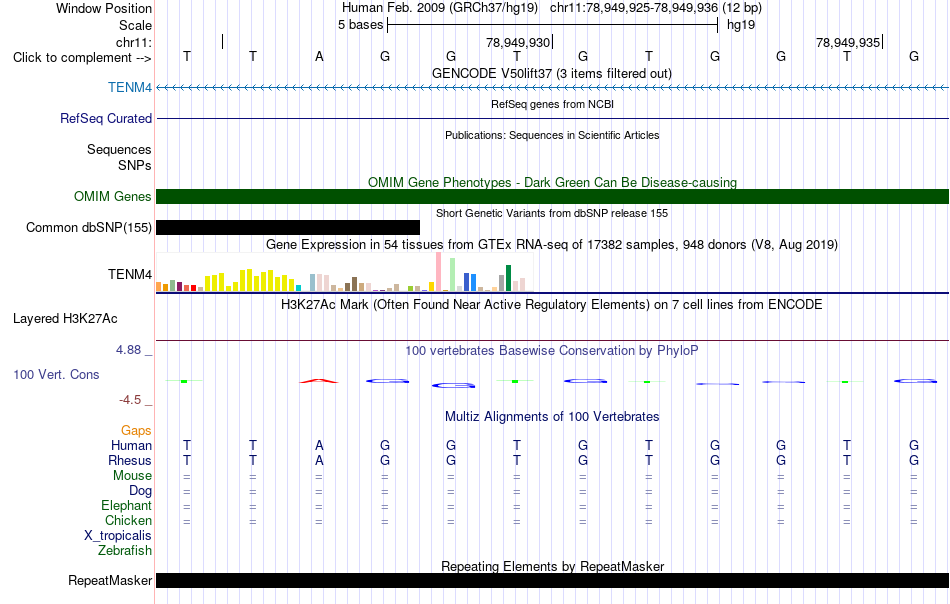Viewport: 950px width, 604px height.
Task: Click the 78,949,930 position marker
Action: (x=519, y=42)
